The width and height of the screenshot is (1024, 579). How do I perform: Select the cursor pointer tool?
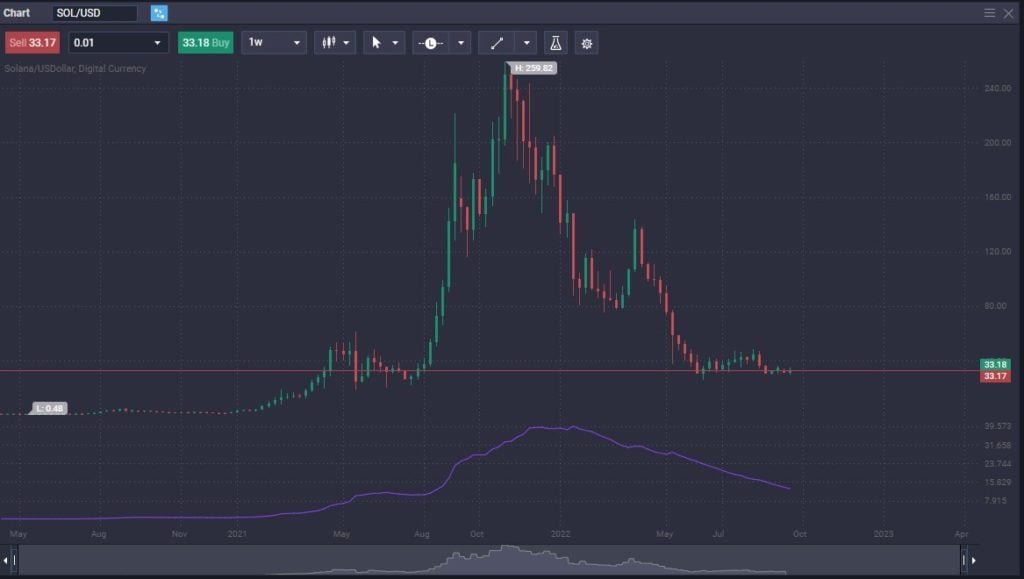(378, 42)
